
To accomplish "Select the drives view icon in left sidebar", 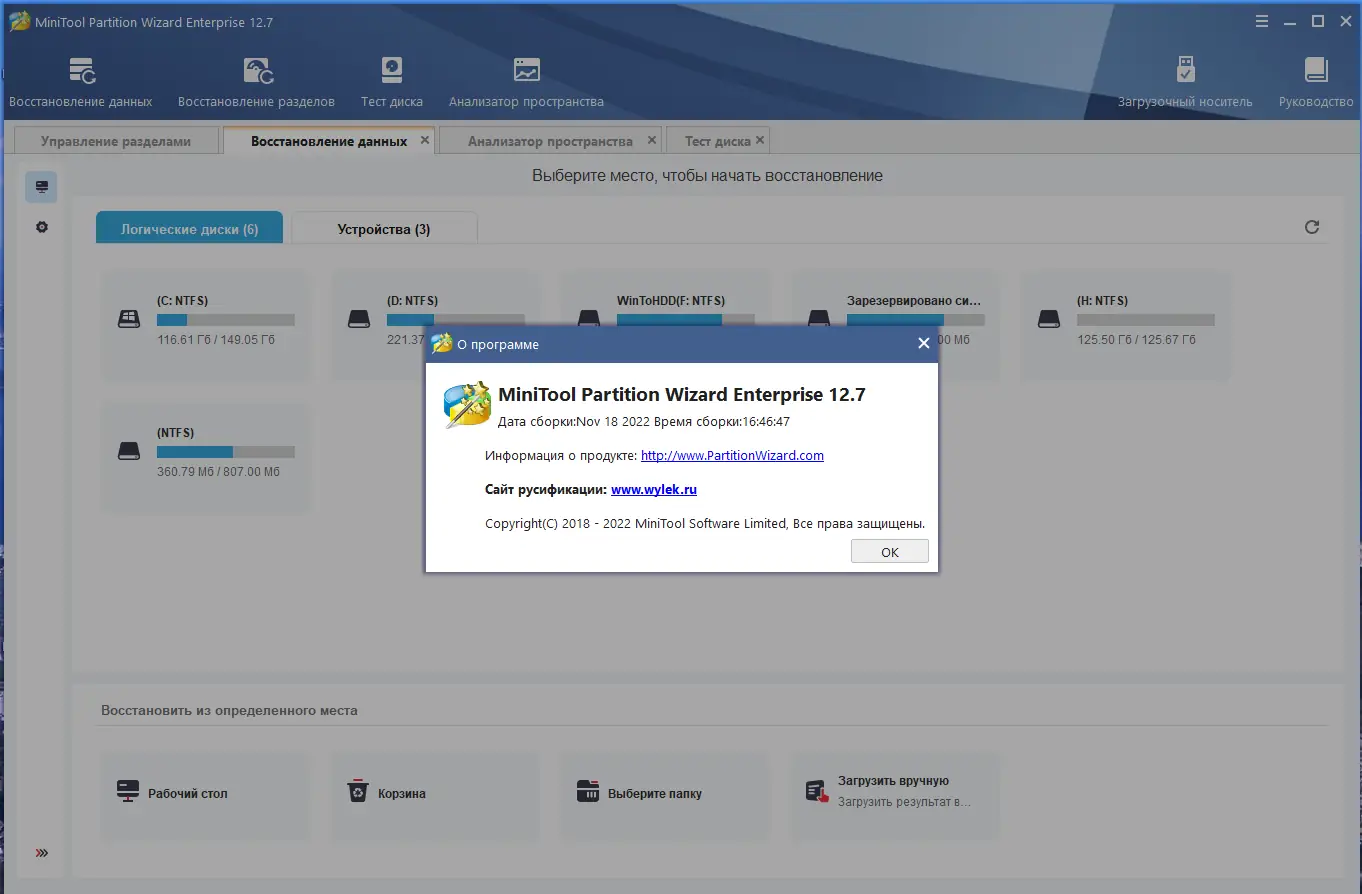I will tap(41, 187).
